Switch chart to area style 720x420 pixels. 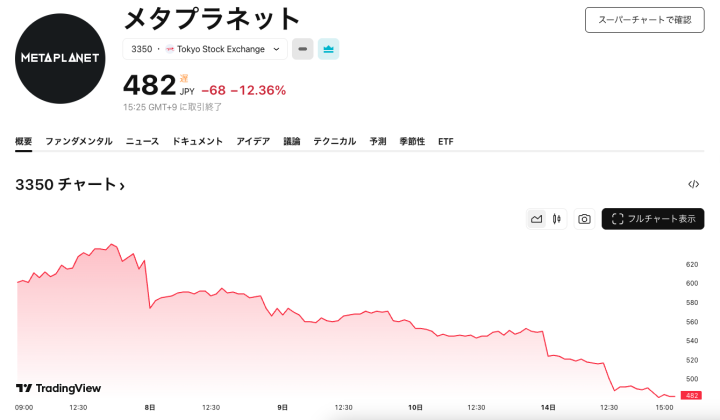[x=537, y=219]
